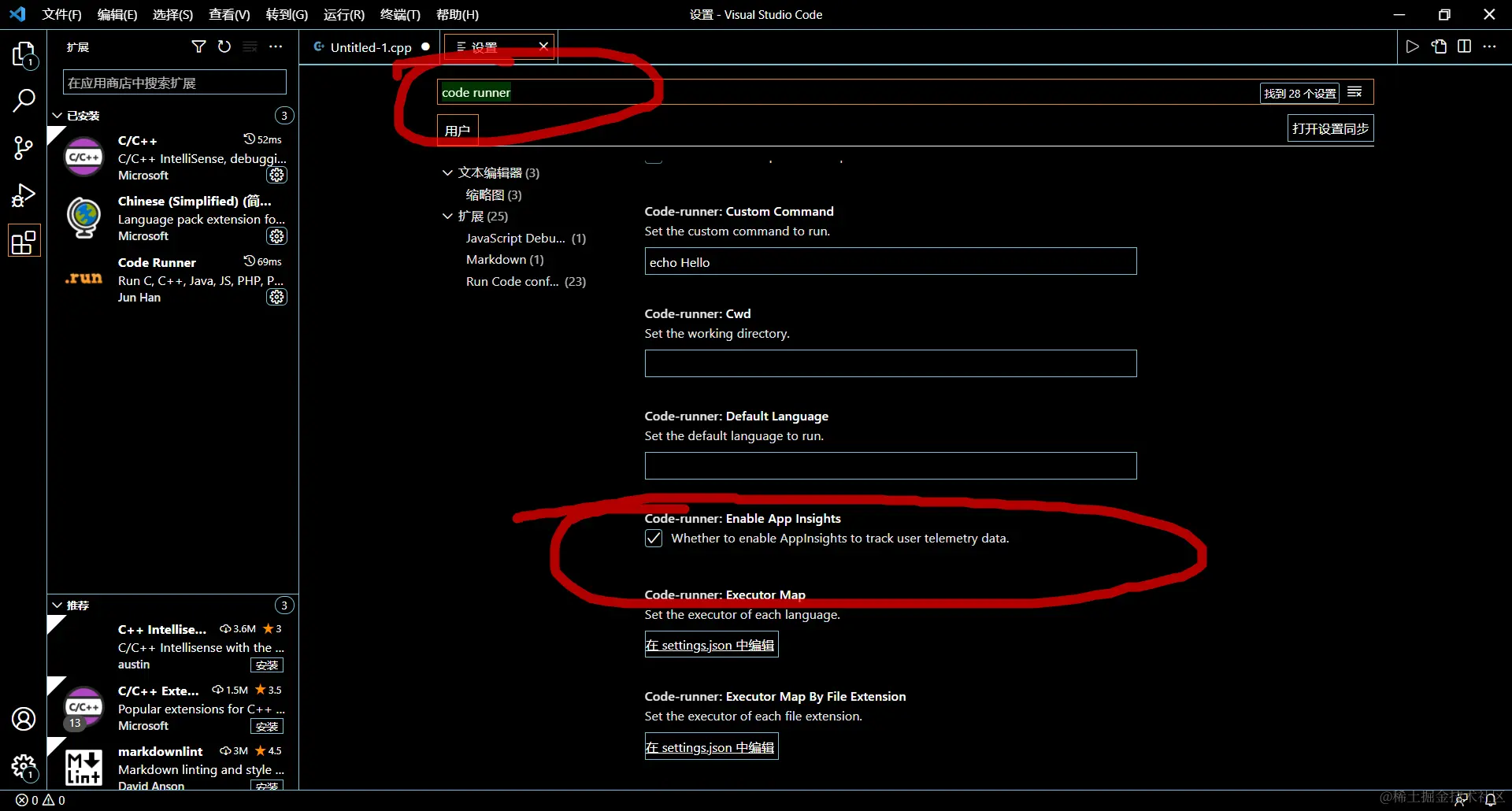The width and height of the screenshot is (1512, 811).
Task: Select Markdown (1) settings category
Action: point(505,259)
